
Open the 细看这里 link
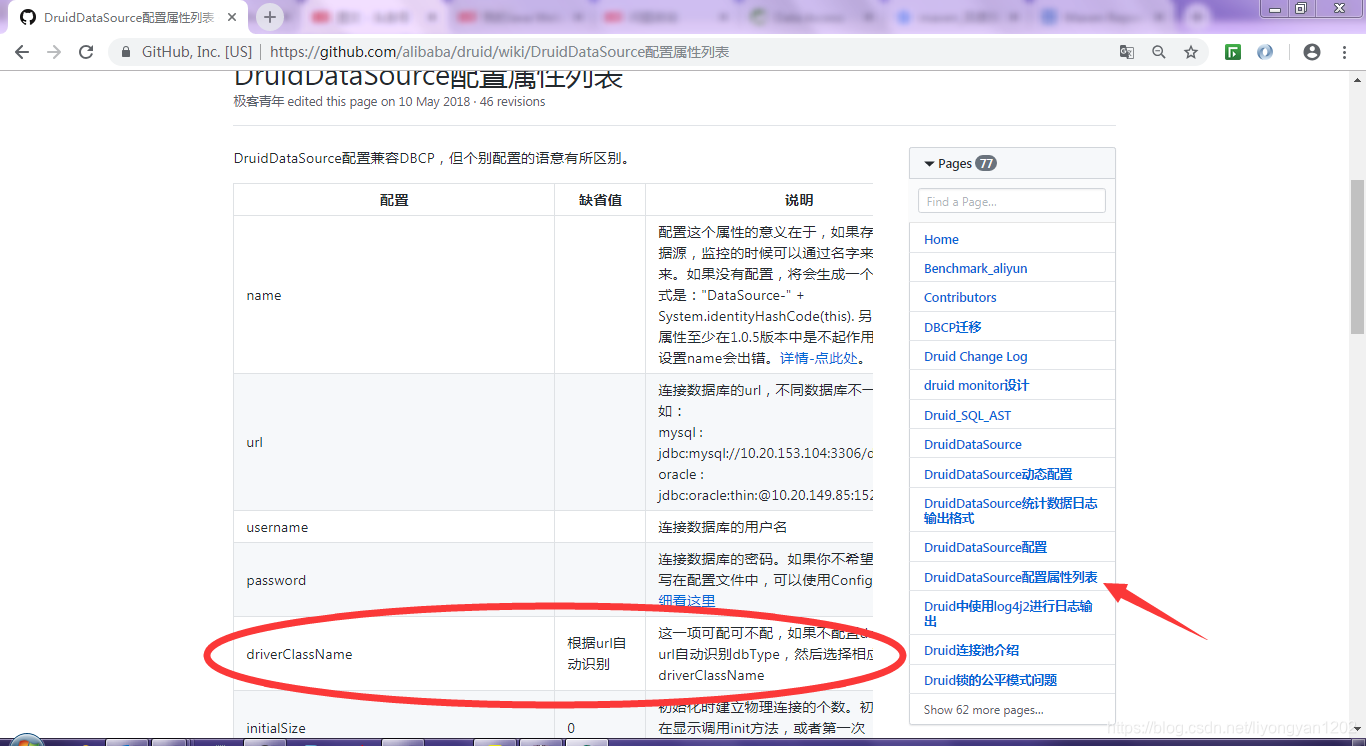686,601
